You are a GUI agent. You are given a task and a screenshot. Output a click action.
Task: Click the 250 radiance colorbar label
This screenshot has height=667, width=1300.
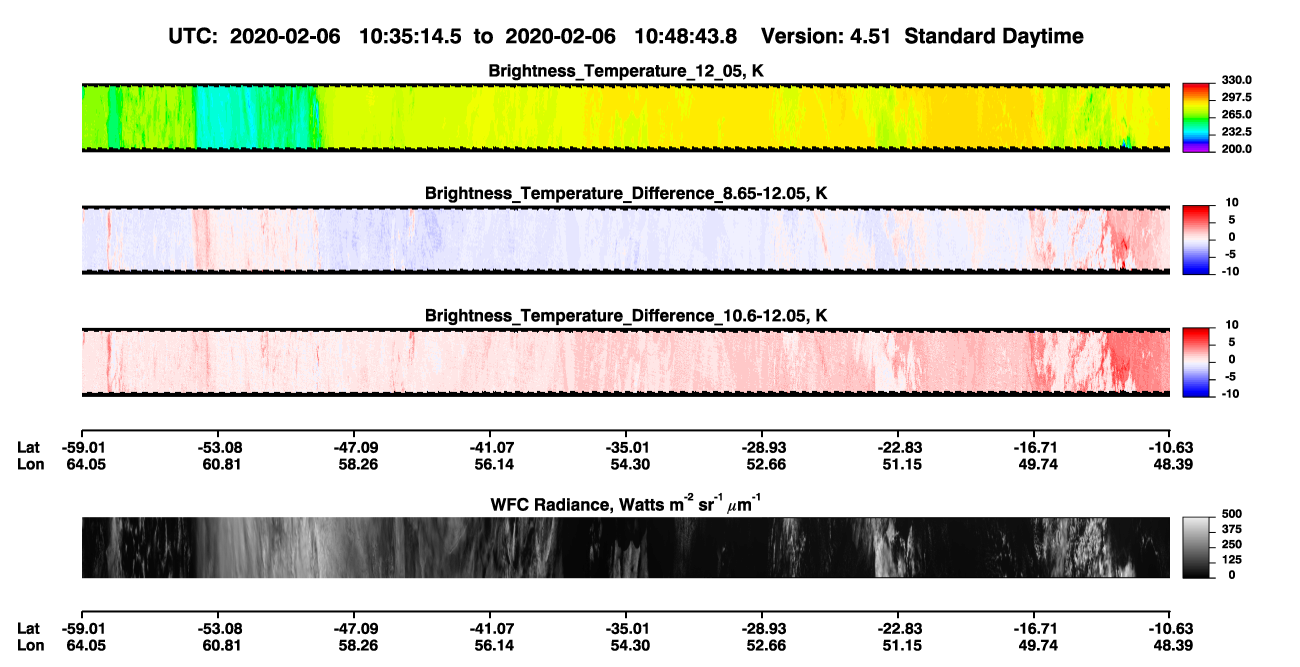tap(1231, 543)
